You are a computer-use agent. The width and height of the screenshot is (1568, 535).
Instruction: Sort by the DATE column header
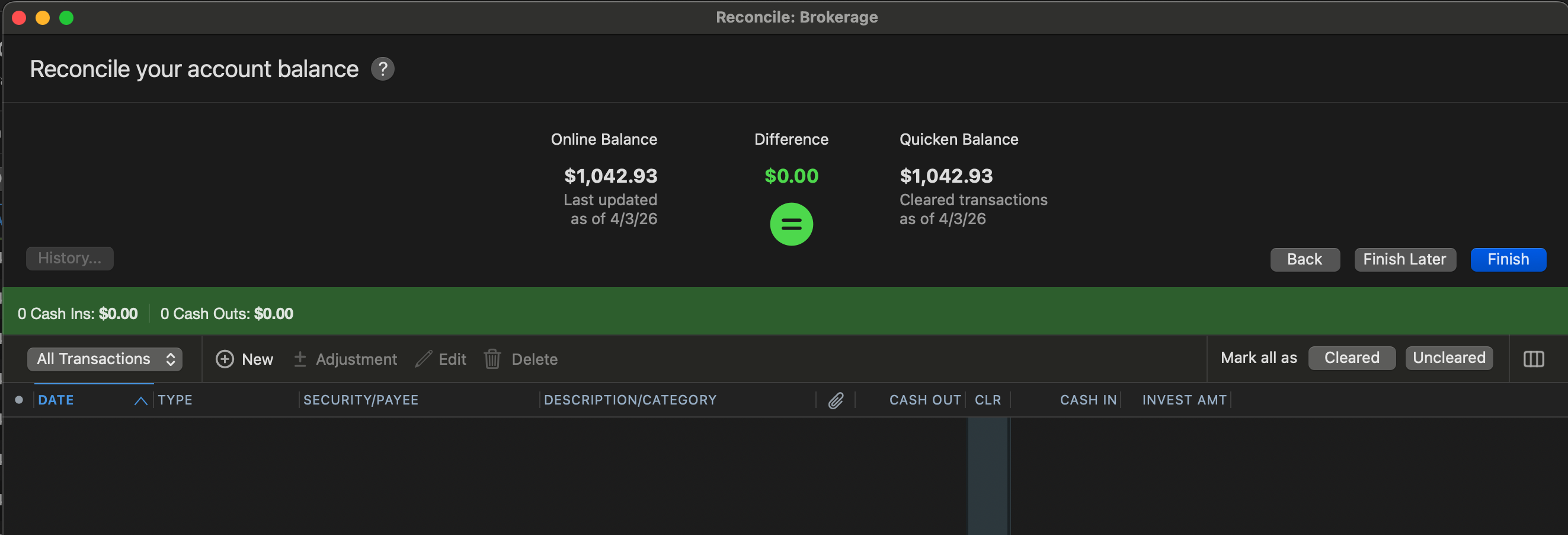point(56,400)
